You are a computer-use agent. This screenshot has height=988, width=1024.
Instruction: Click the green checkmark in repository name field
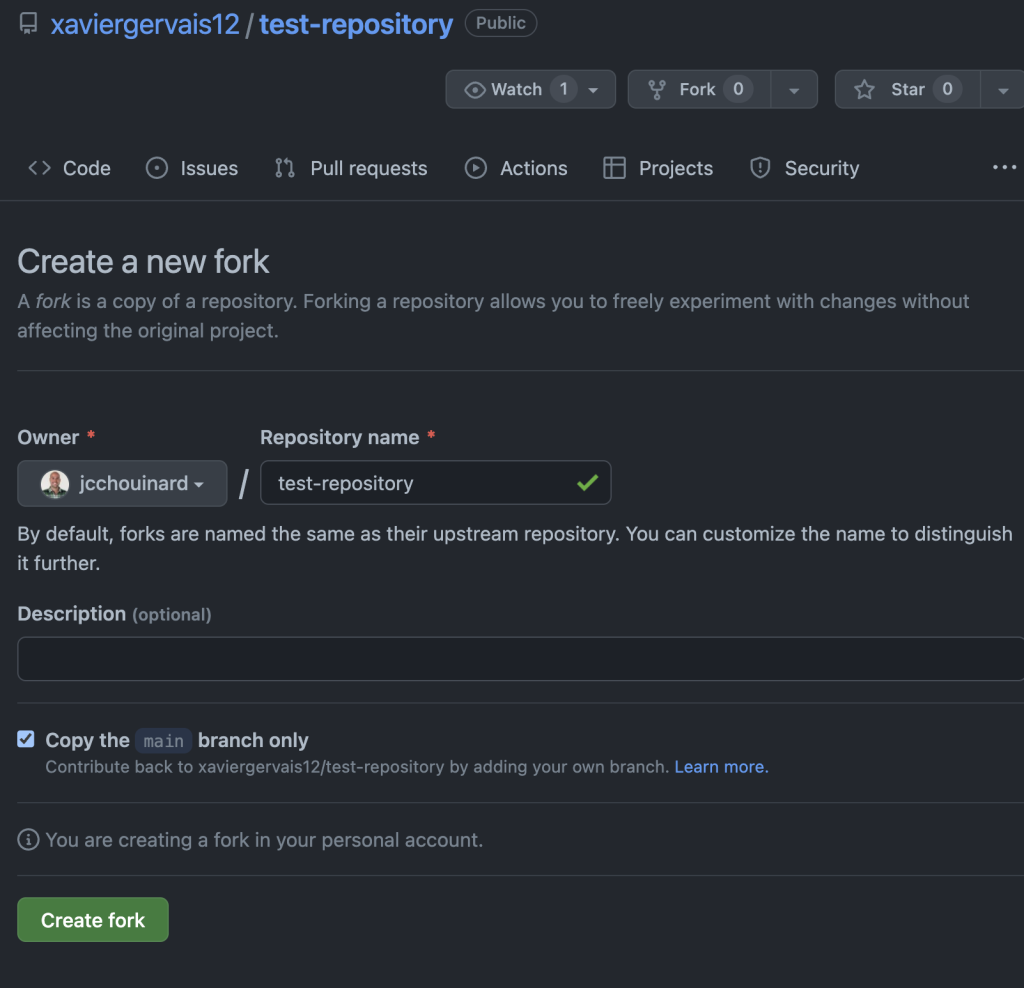pyautogui.click(x=587, y=483)
